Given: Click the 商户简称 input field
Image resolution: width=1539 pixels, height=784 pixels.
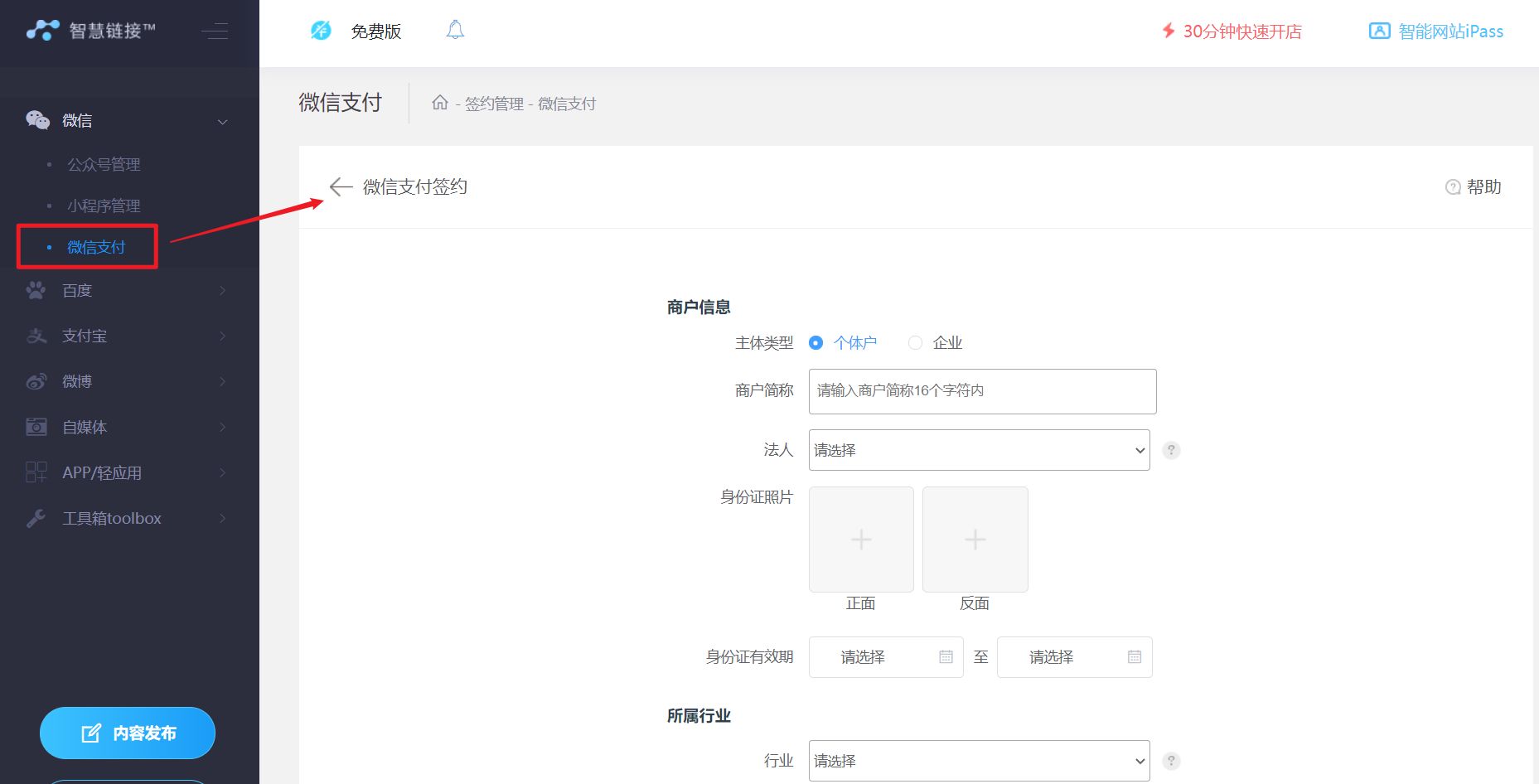Looking at the screenshot, I should pos(982,391).
